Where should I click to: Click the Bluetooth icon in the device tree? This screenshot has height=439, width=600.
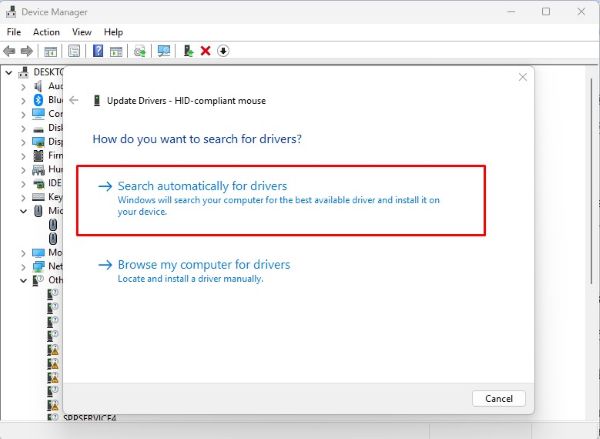pyautogui.click(x=38, y=100)
